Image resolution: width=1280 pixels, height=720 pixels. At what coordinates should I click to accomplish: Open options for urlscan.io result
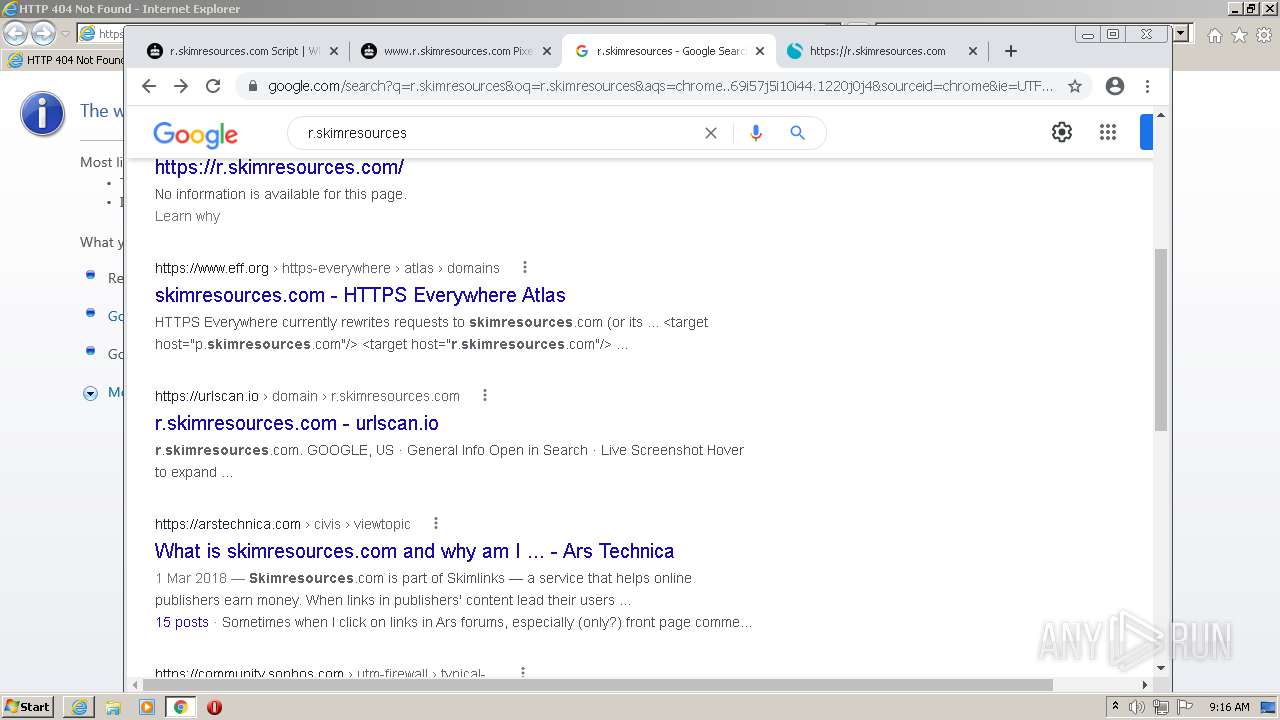coord(484,395)
